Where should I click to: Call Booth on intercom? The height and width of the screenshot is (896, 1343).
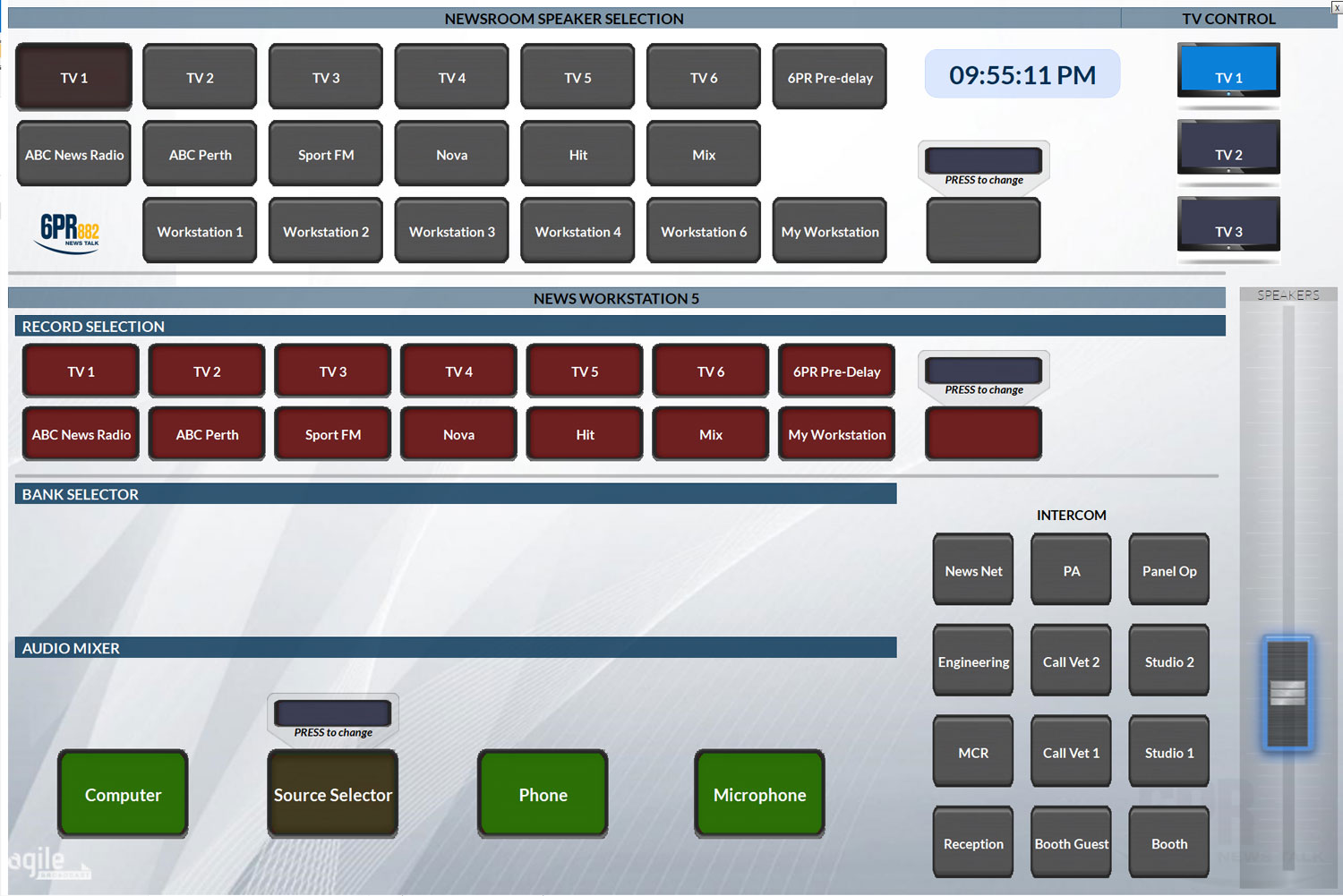point(1169,843)
